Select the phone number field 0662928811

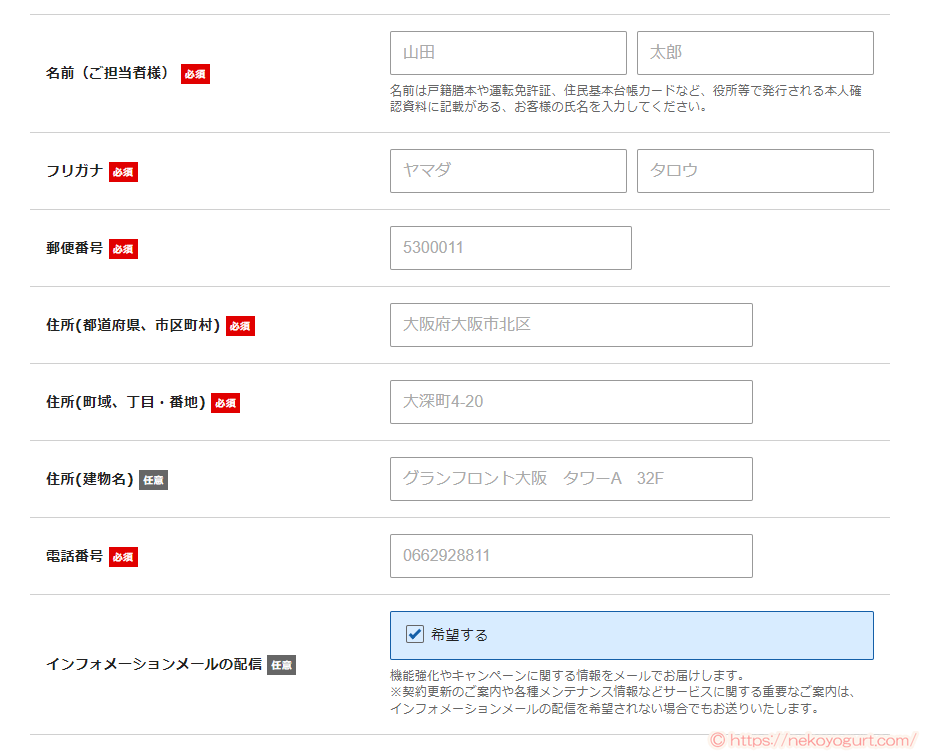571,556
